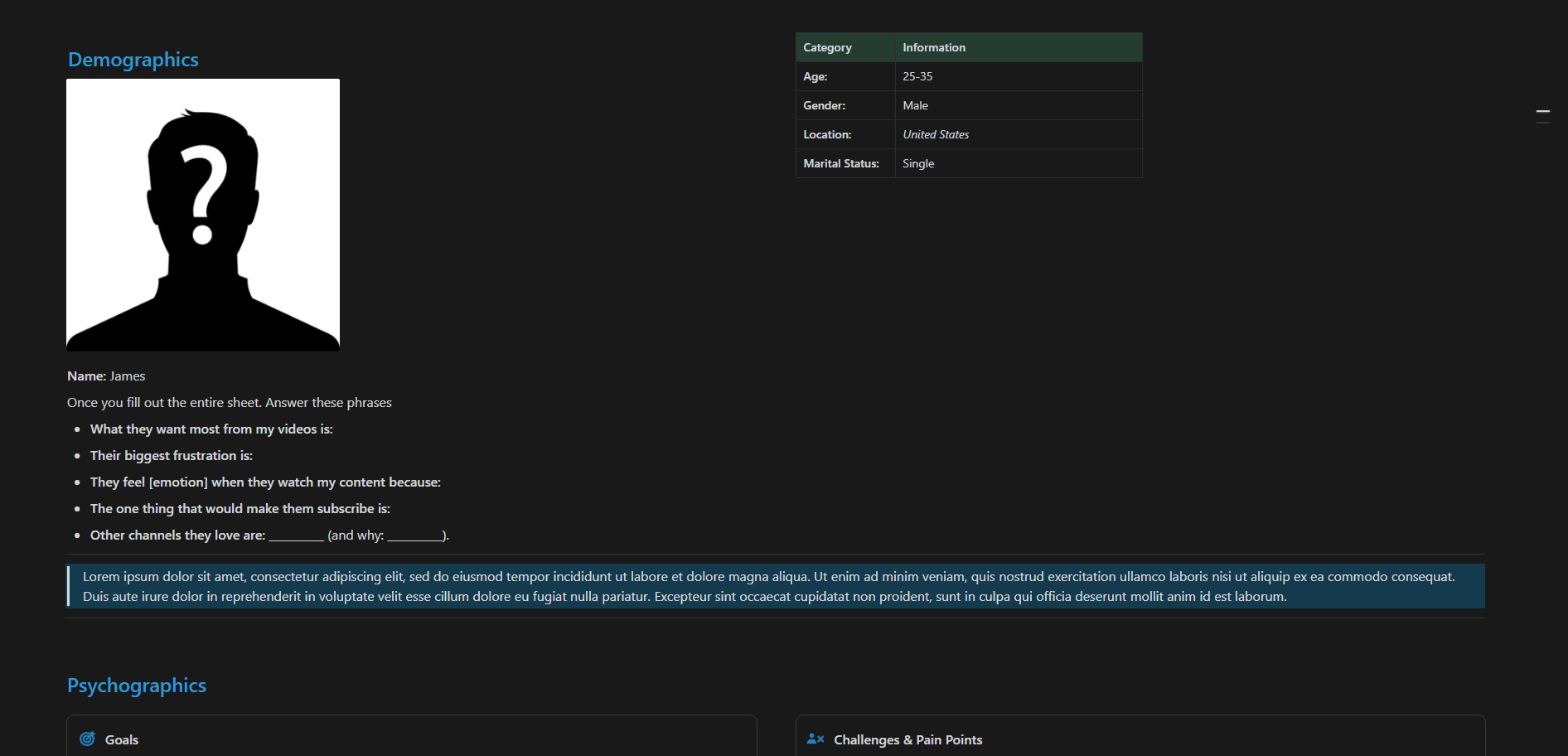Click the Demographics heading
1568x756 pixels.
(133, 60)
